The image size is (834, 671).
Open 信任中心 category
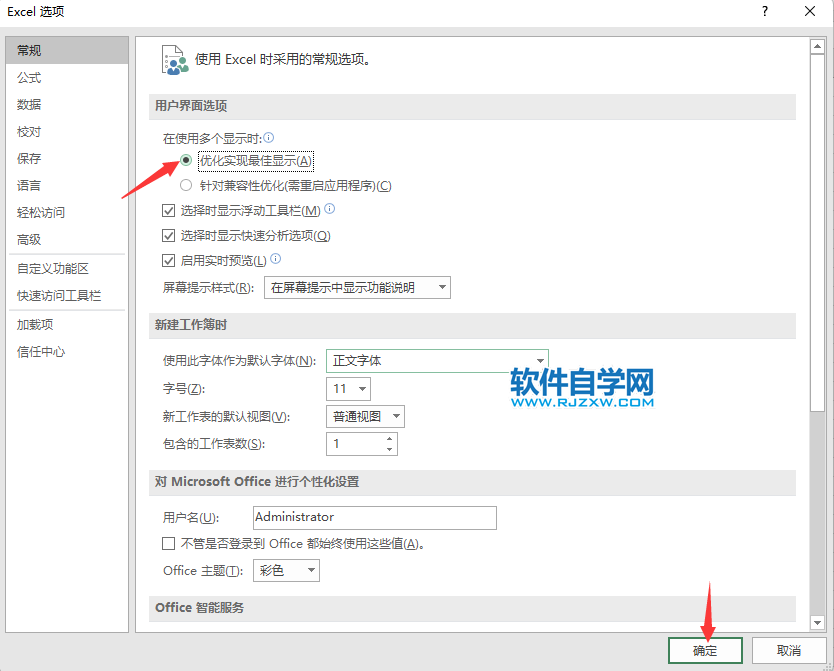[67, 351]
